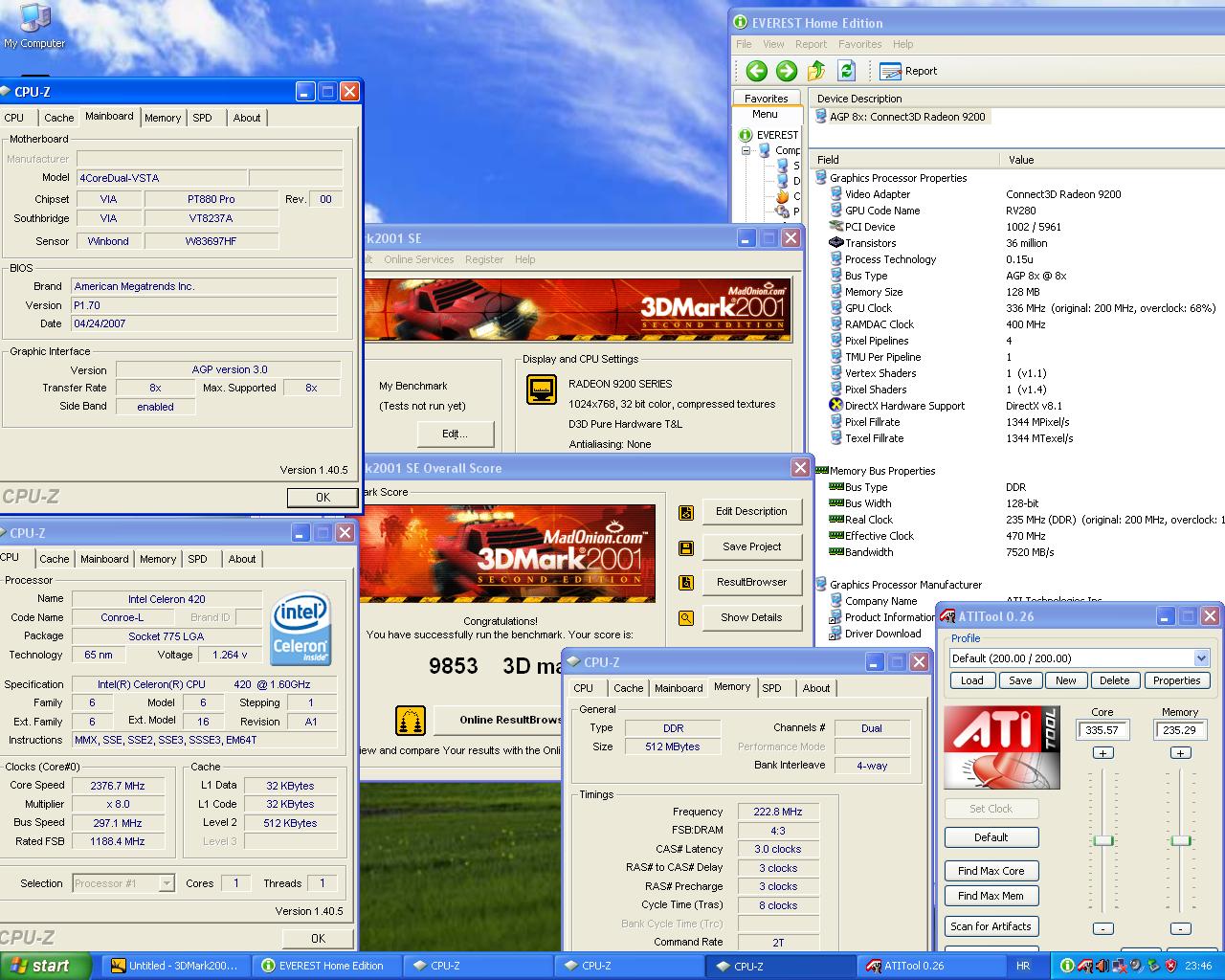Click Scan for Artifacts button
This screenshot has width=1225, height=980.
[991, 926]
